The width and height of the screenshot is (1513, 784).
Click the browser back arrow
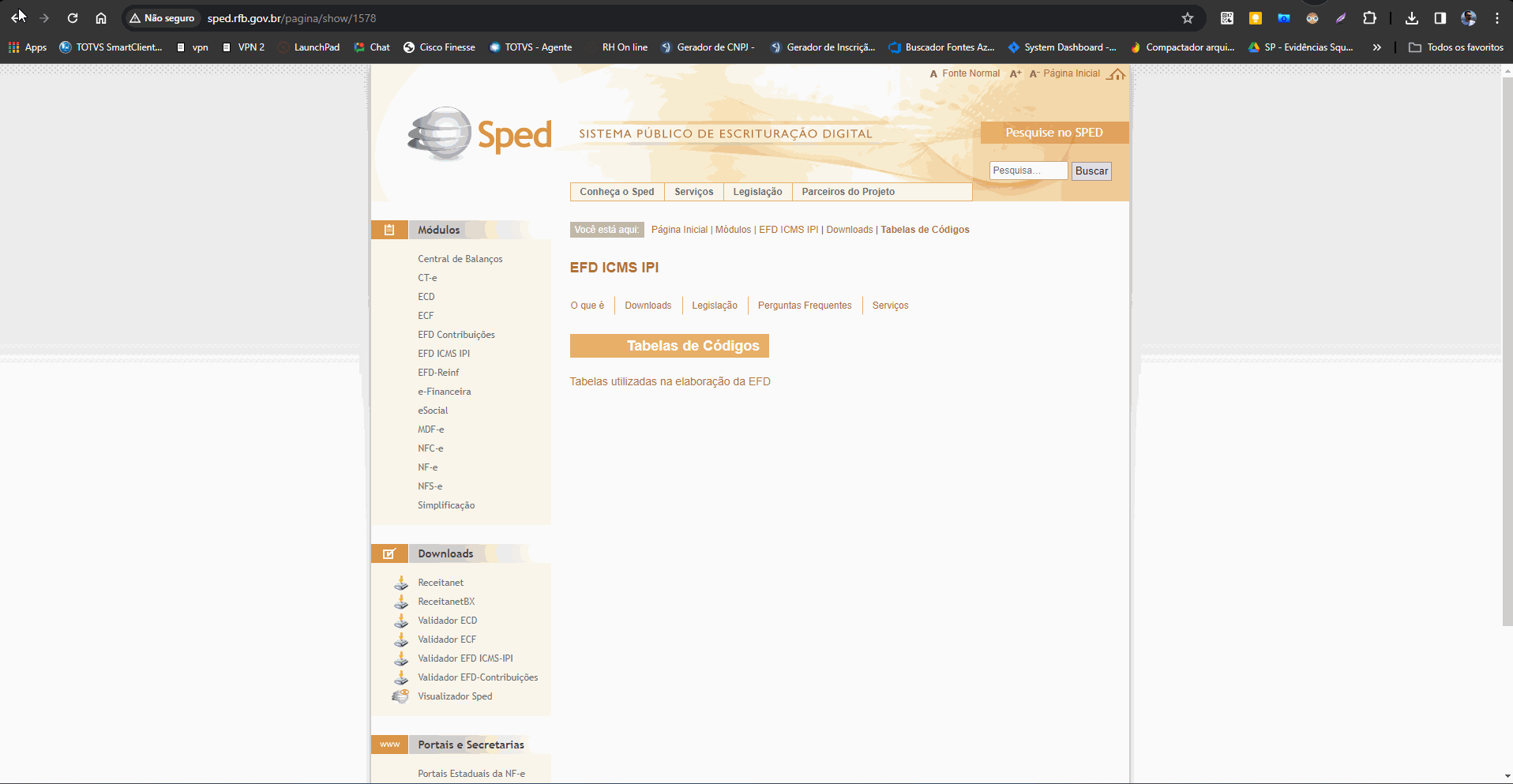(17, 18)
